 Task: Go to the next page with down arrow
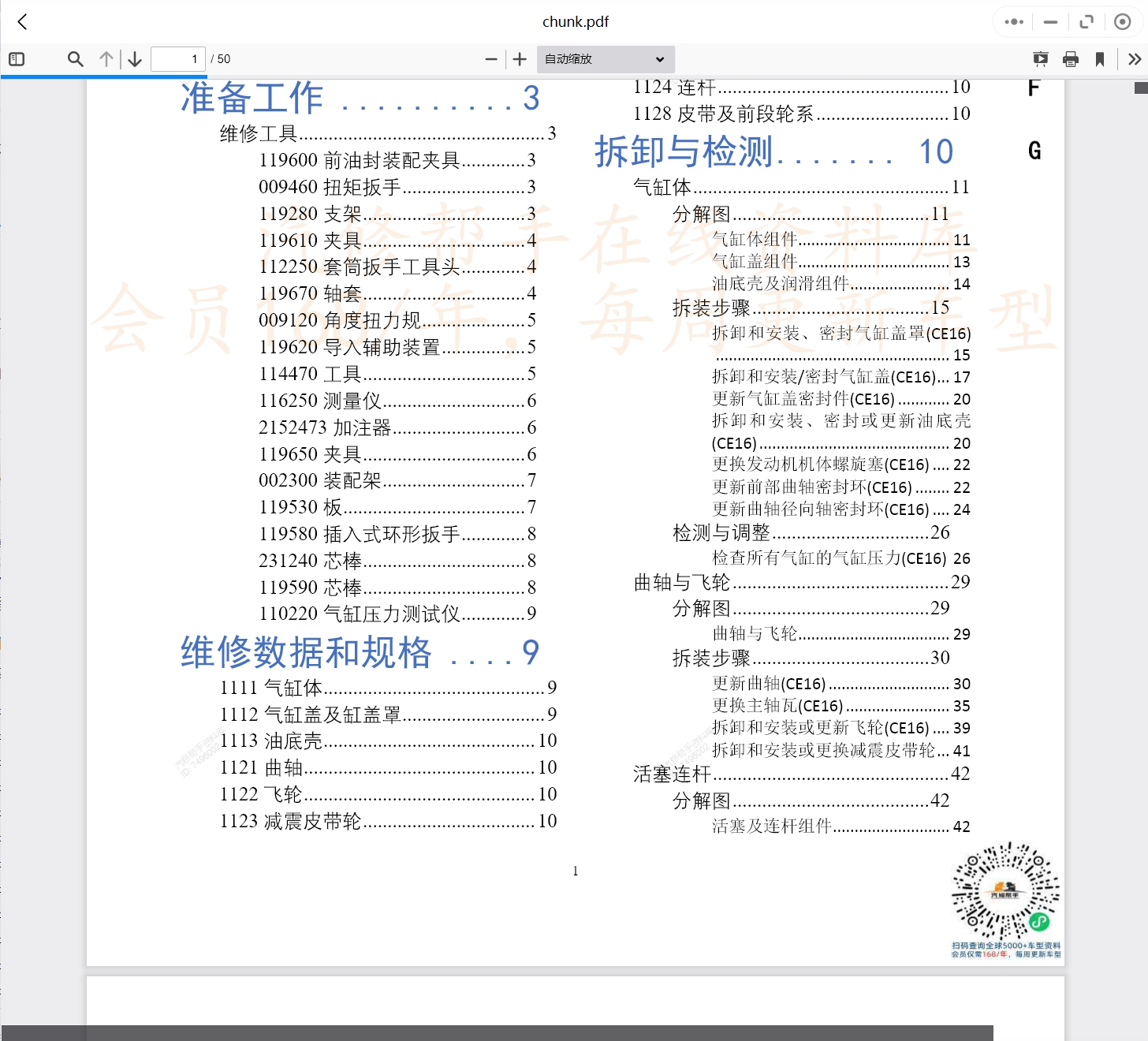pos(134,58)
